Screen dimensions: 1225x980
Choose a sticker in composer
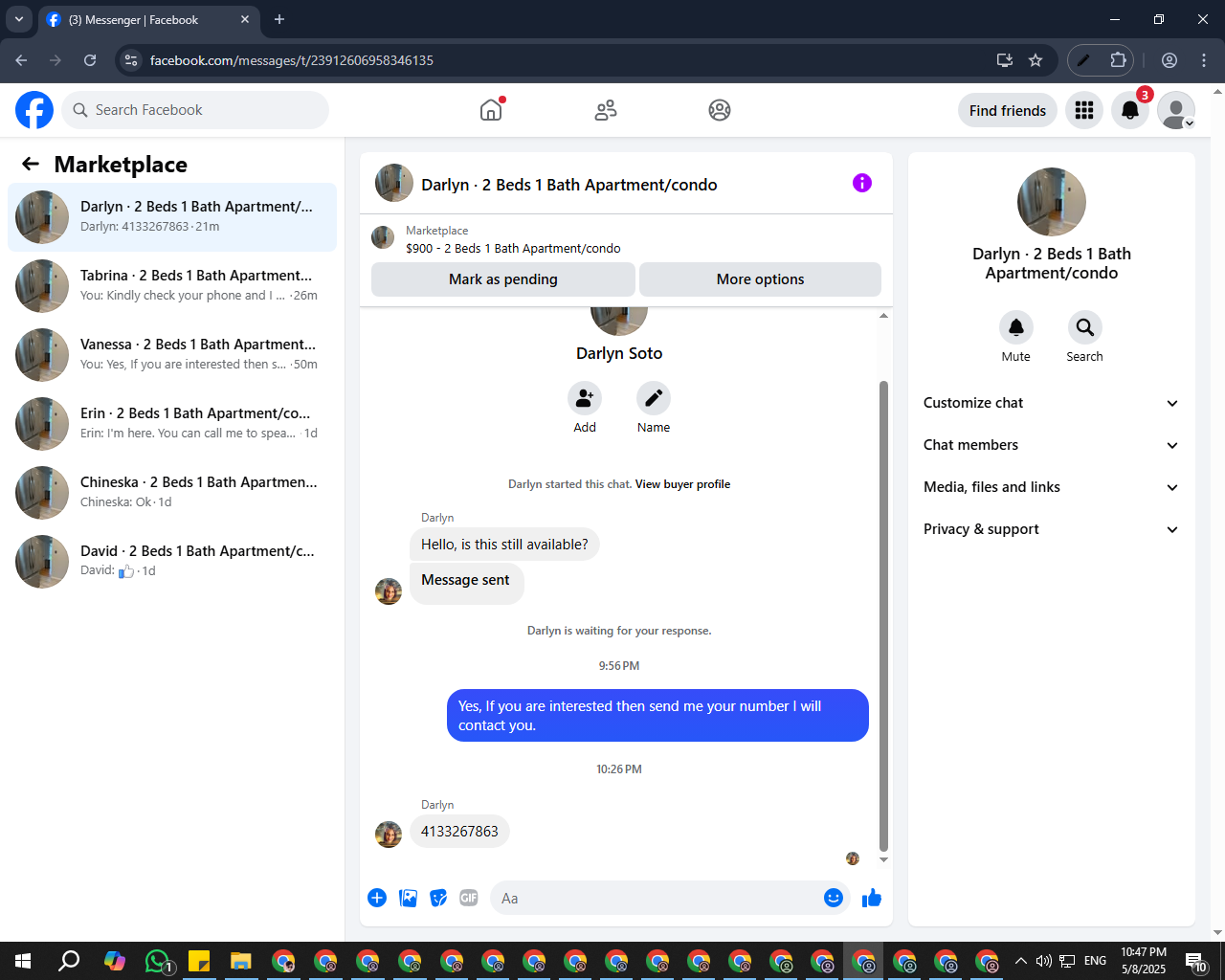[438, 898]
